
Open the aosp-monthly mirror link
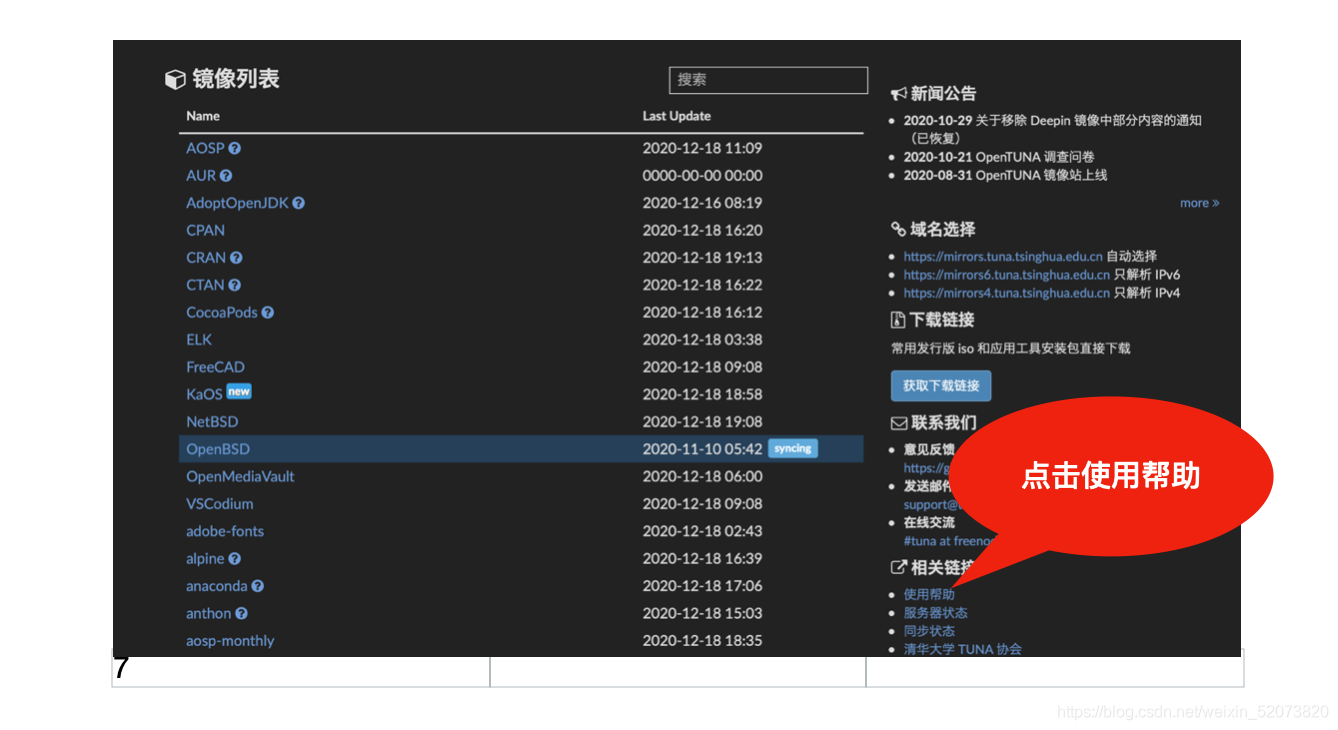coord(230,641)
